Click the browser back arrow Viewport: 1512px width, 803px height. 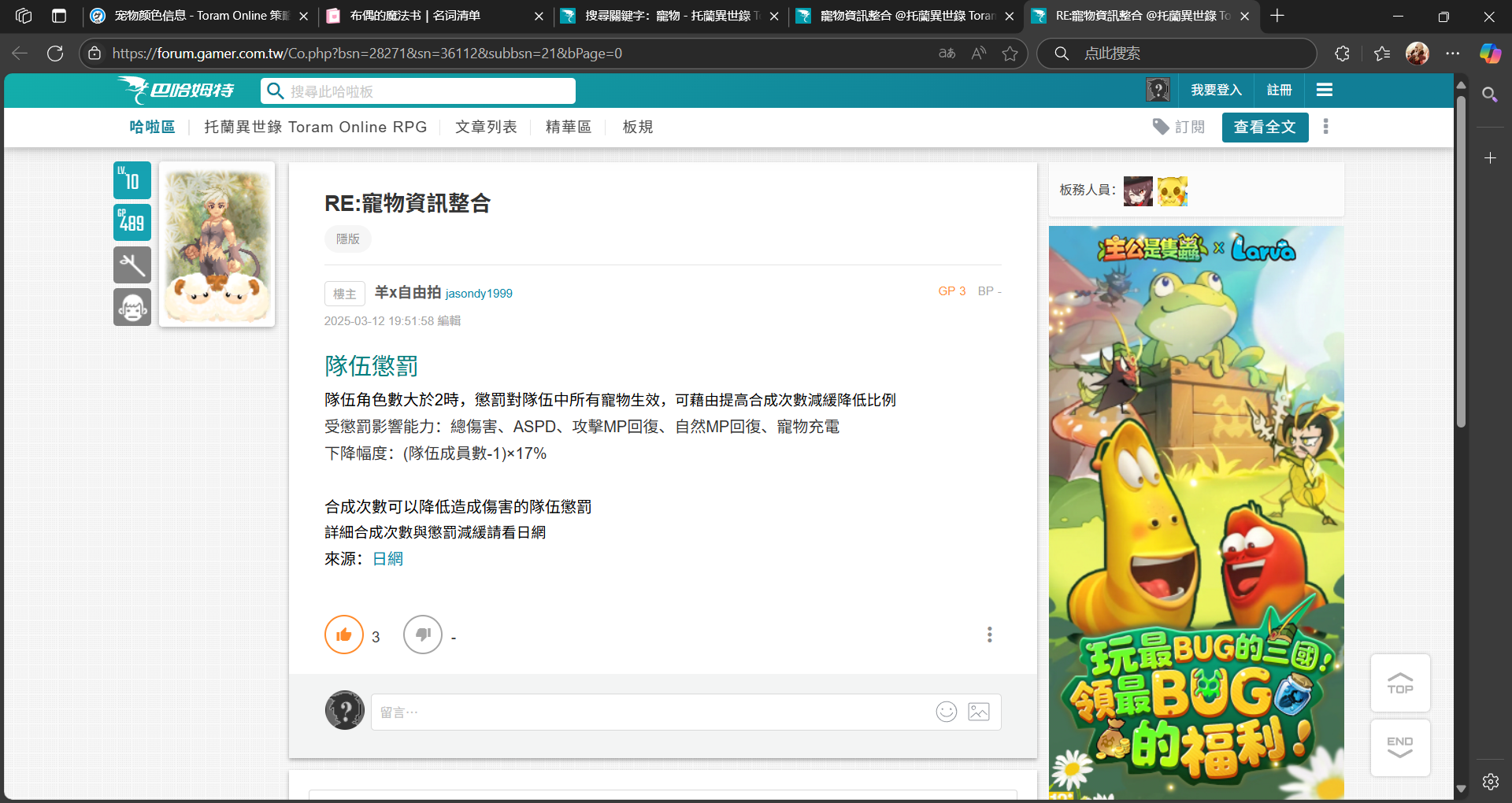click(x=20, y=54)
